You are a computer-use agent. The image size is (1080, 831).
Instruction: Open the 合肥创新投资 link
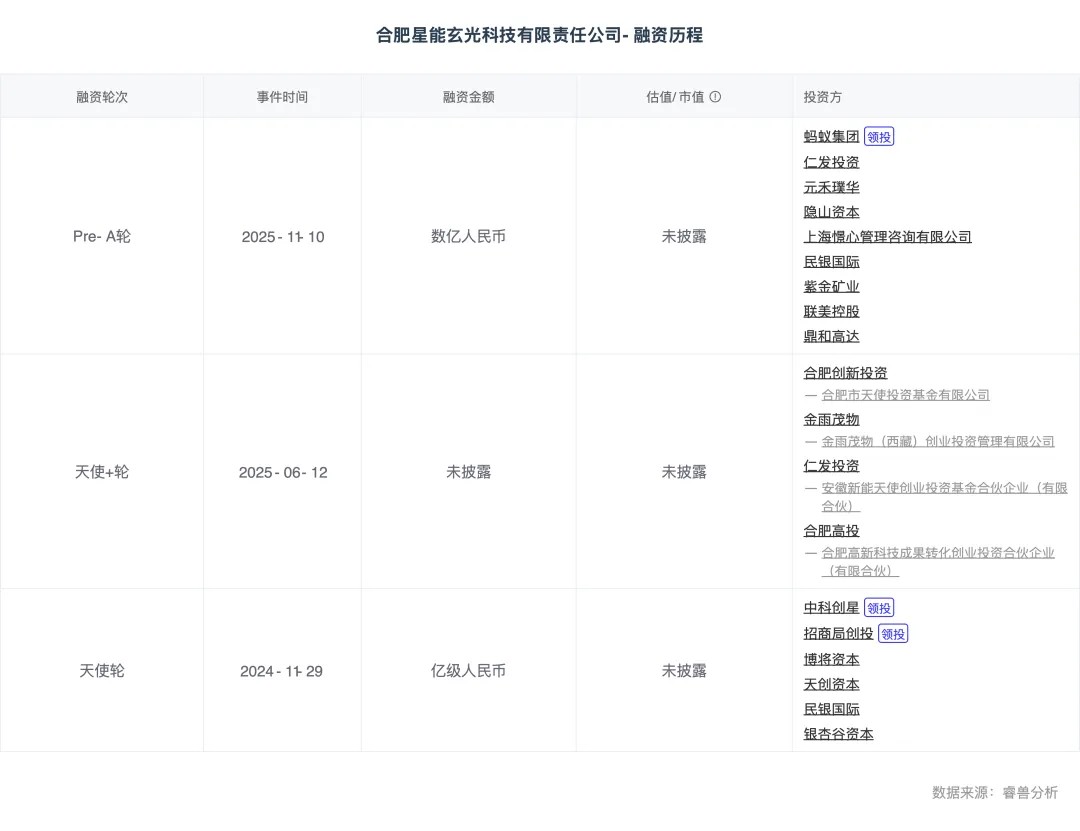[843, 372]
